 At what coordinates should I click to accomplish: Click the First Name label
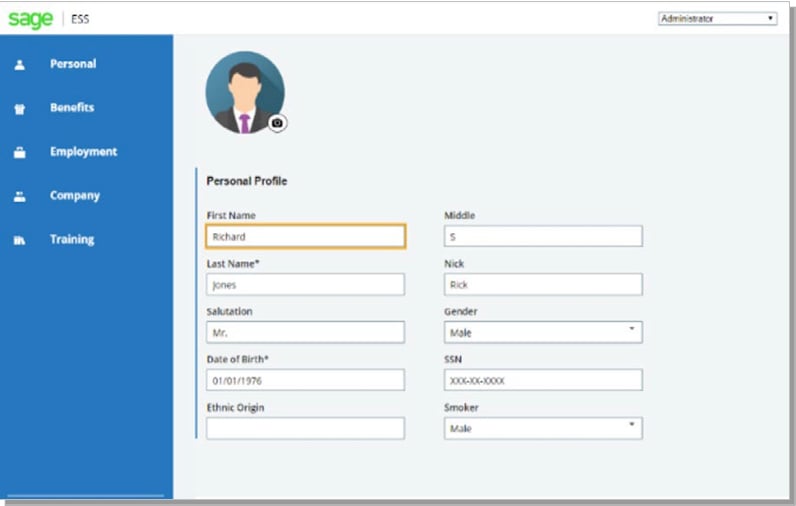[x=231, y=216]
